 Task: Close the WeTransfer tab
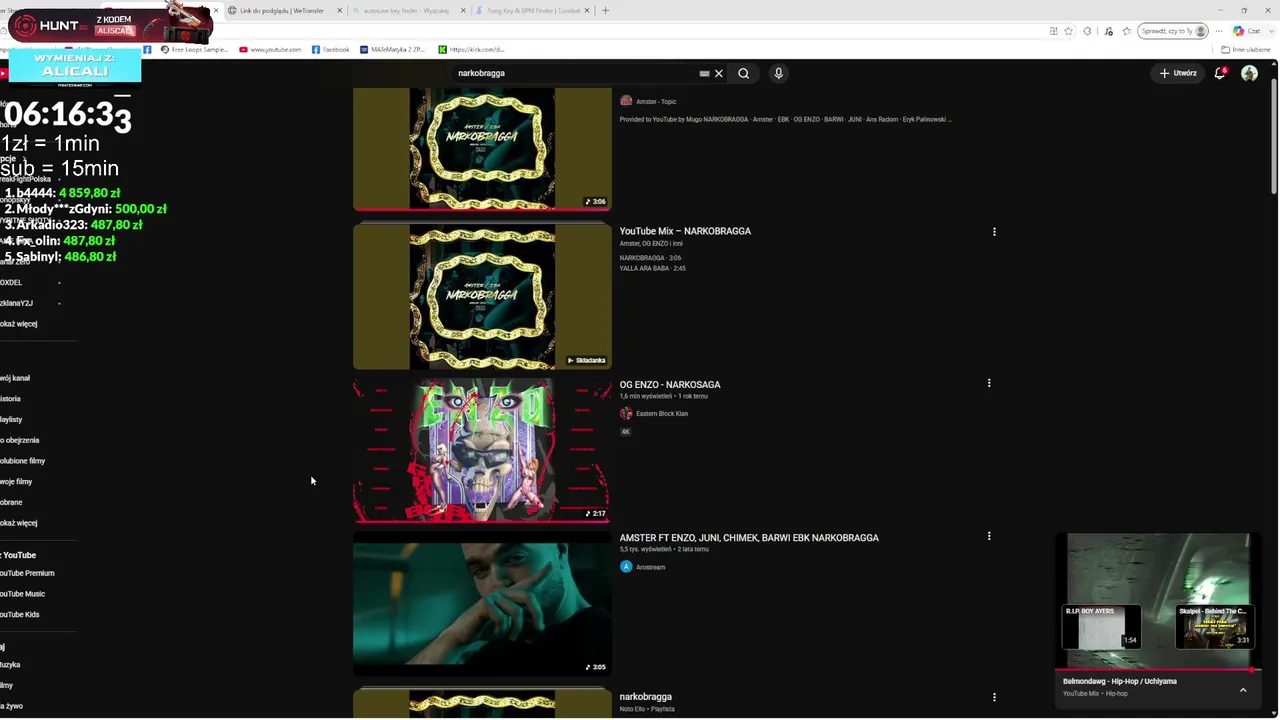point(339,10)
